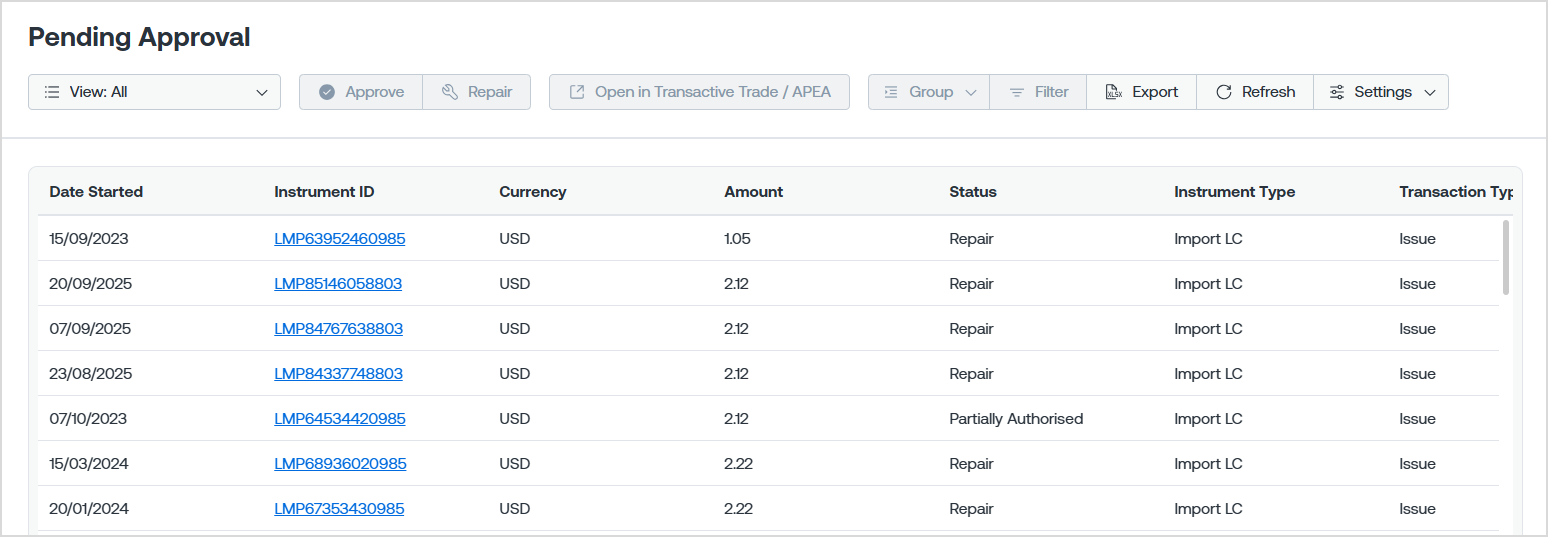
Task: Open instrument LMP63952460985
Action: pyautogui.click(x=340, y=239)
